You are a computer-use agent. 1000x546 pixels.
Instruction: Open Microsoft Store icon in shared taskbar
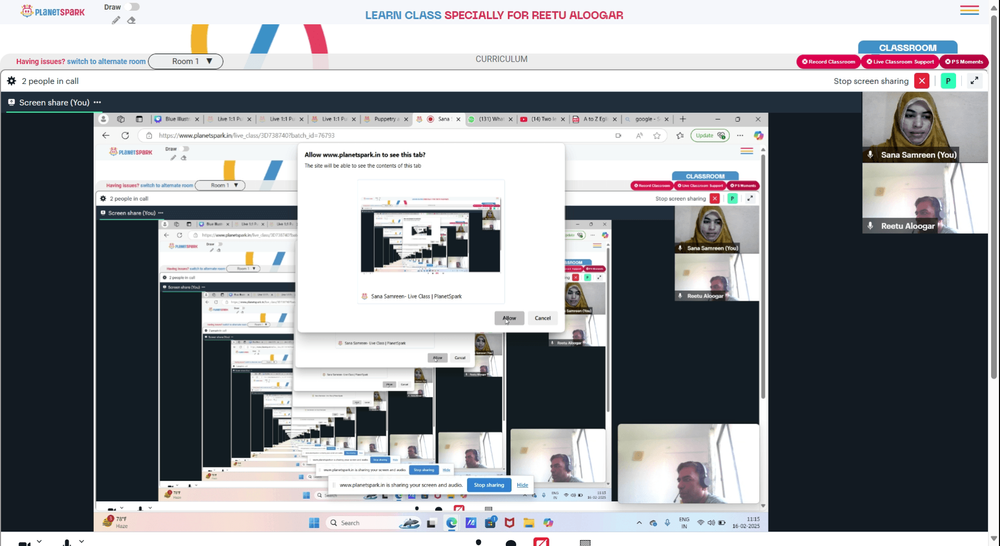click(x=490, y=523)
